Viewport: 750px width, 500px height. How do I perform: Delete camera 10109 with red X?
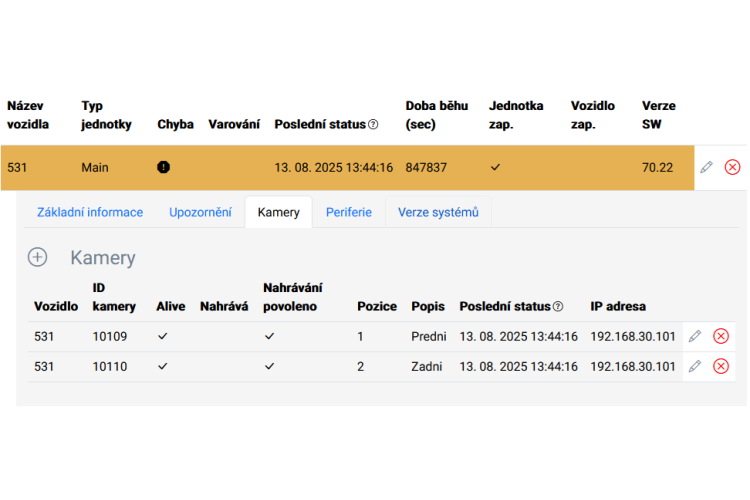[721, 336]
